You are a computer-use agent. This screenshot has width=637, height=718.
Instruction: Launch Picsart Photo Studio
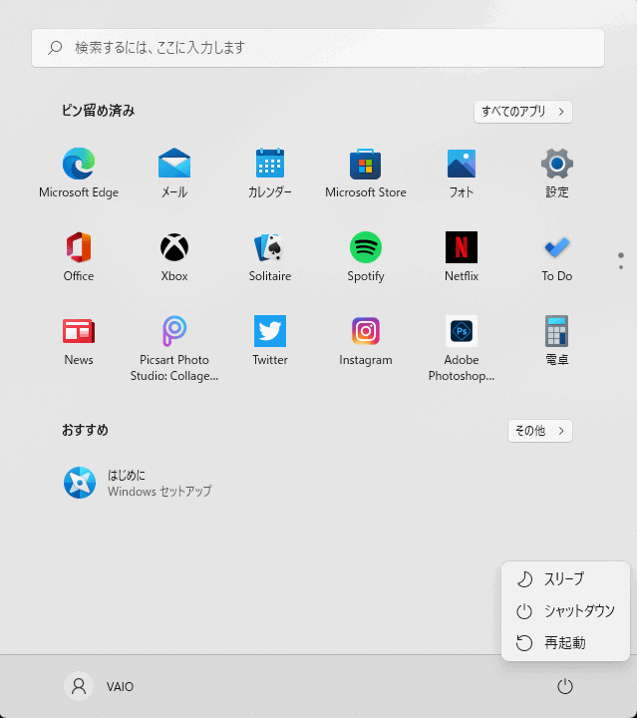pyautogui.click(x=174, y=348)
